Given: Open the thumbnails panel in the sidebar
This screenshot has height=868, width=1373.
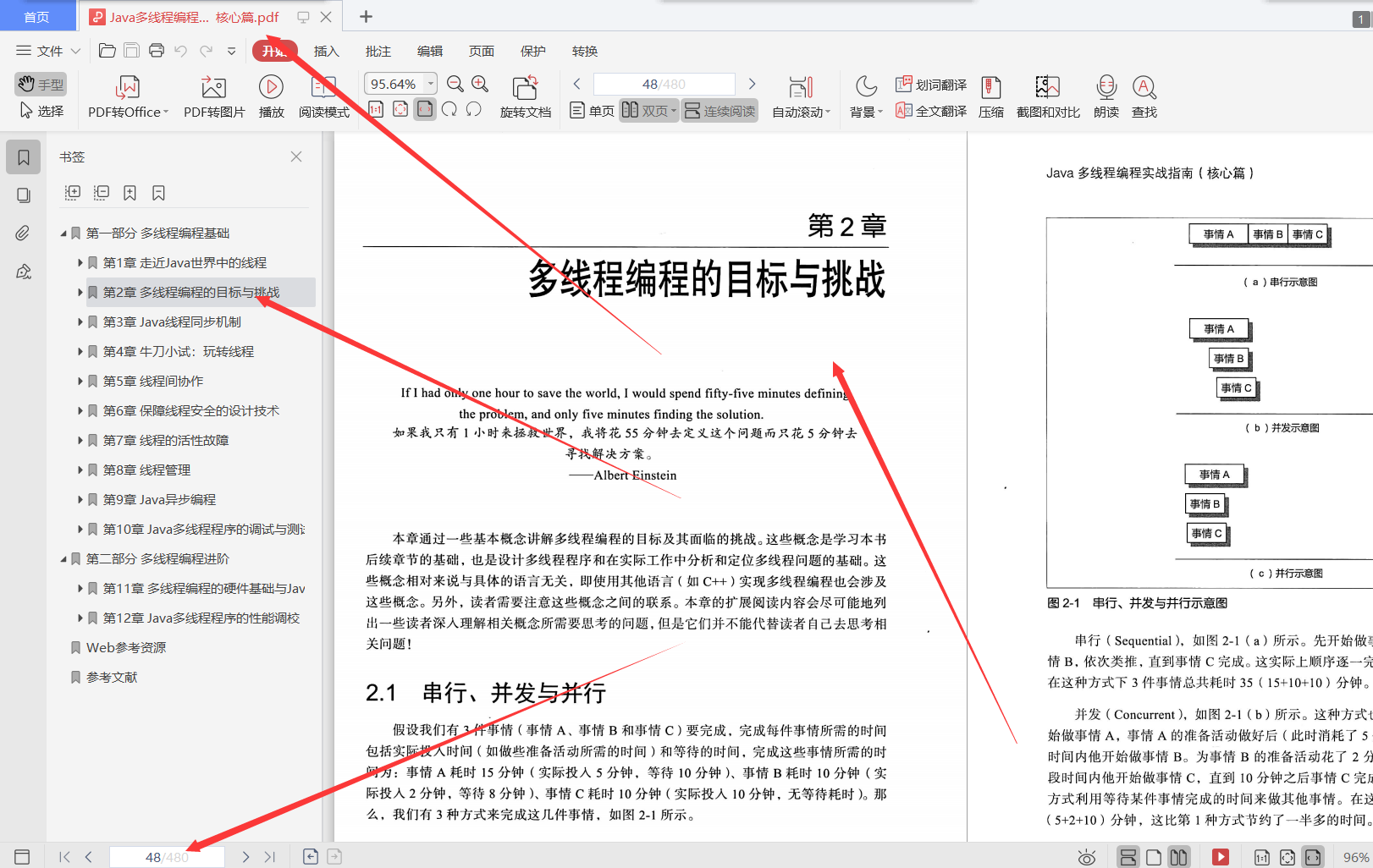Looking at the screenshot, I should (24, 195).
